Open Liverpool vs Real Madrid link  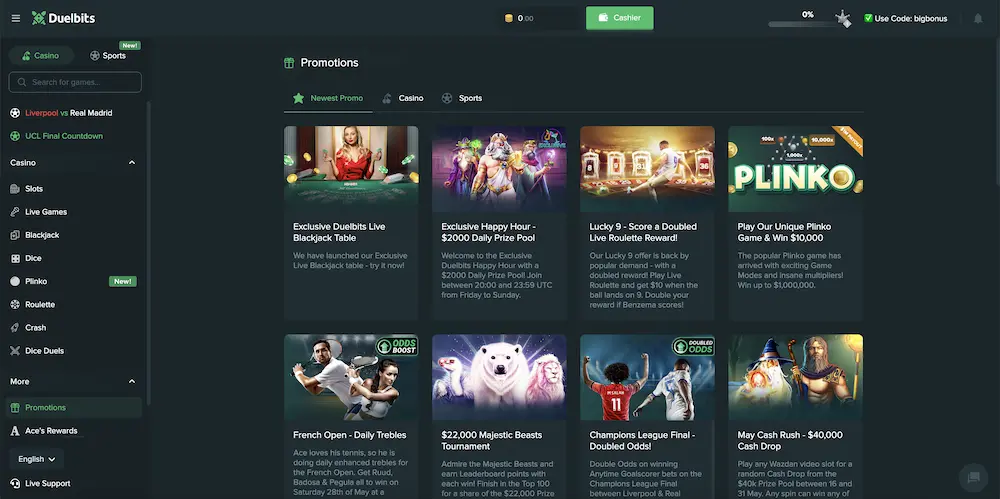(x=69, y=113)
